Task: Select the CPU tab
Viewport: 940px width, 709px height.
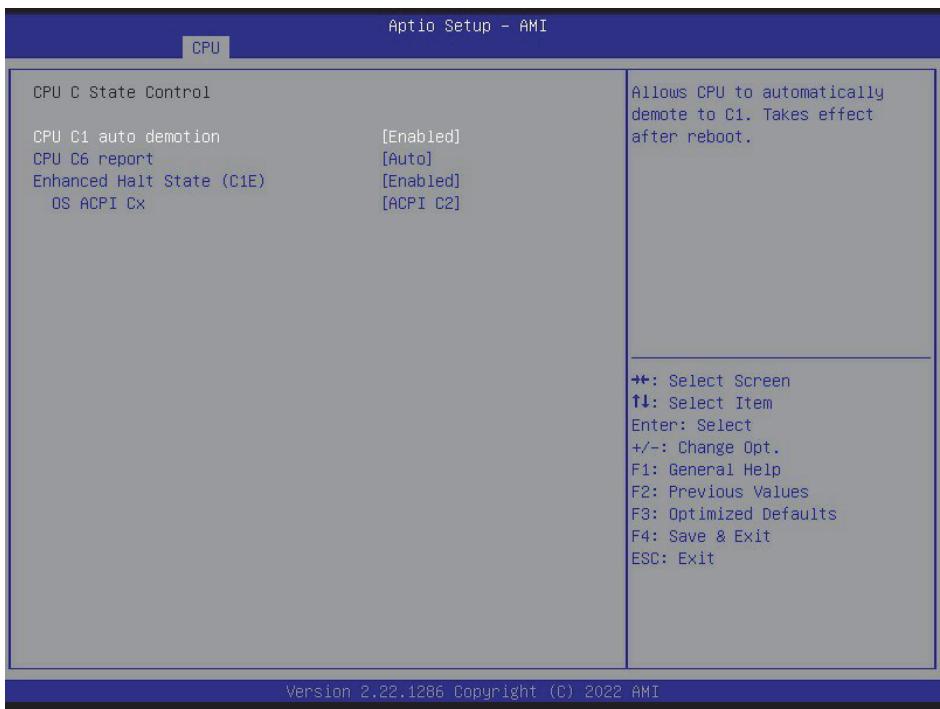Action: tap(206, 48)
